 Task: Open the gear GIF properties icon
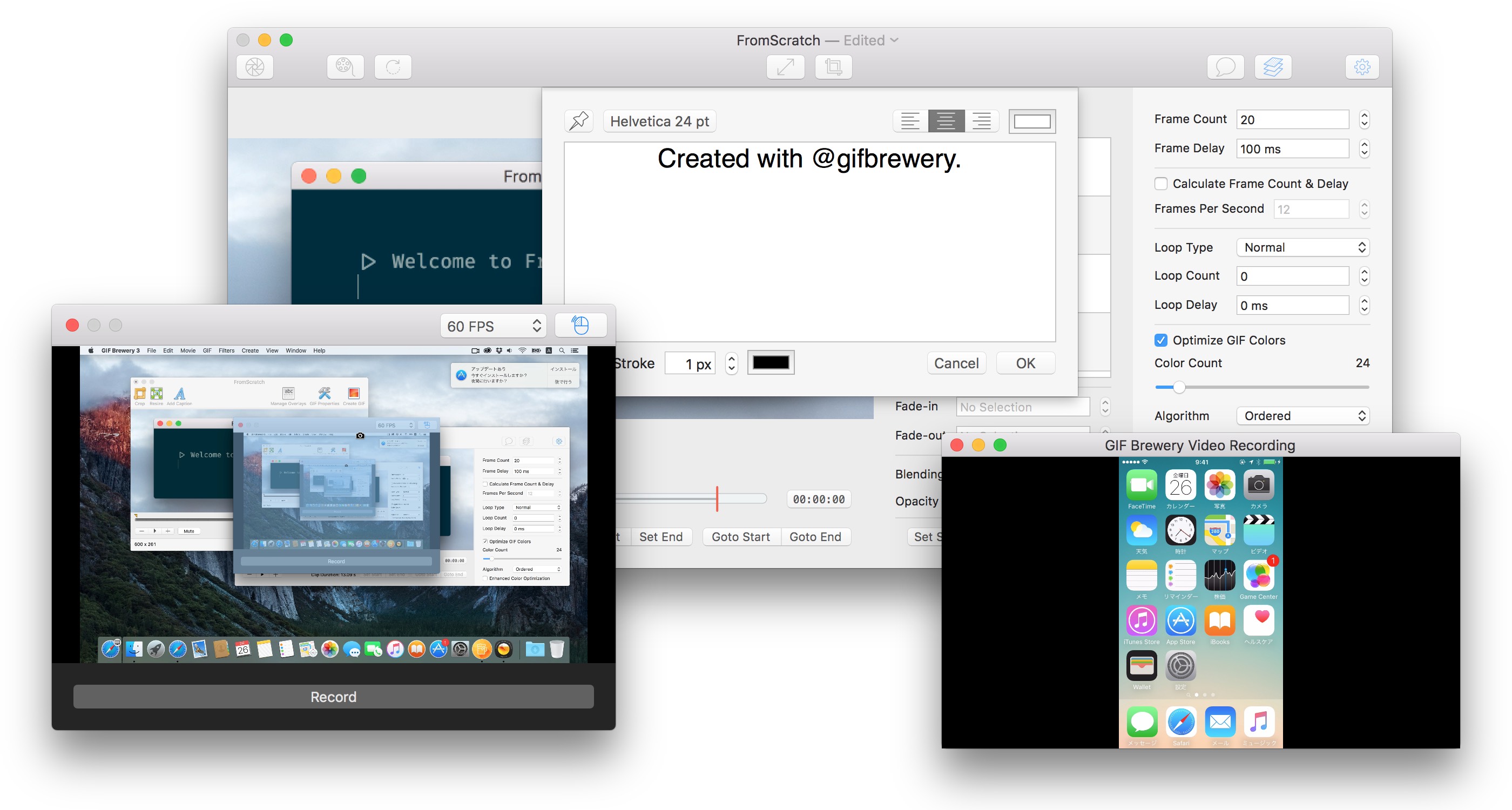pos(1362,67)
